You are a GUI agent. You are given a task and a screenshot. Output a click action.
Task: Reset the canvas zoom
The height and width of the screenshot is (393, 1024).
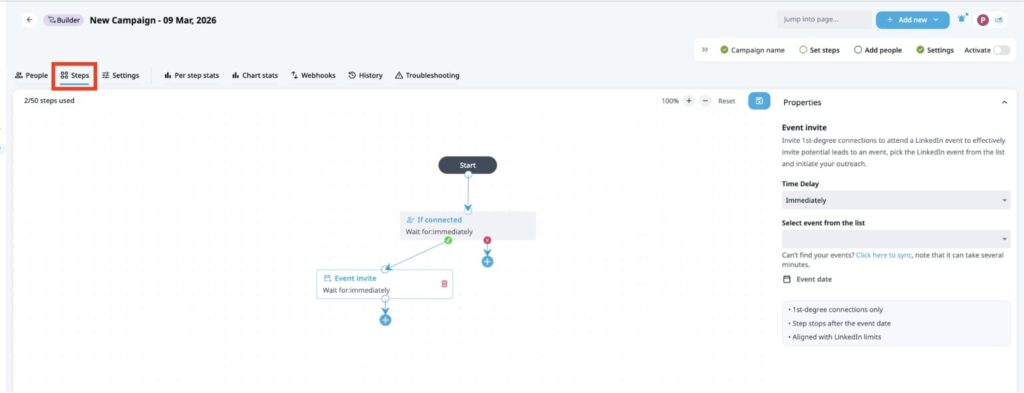pos(727,101)
